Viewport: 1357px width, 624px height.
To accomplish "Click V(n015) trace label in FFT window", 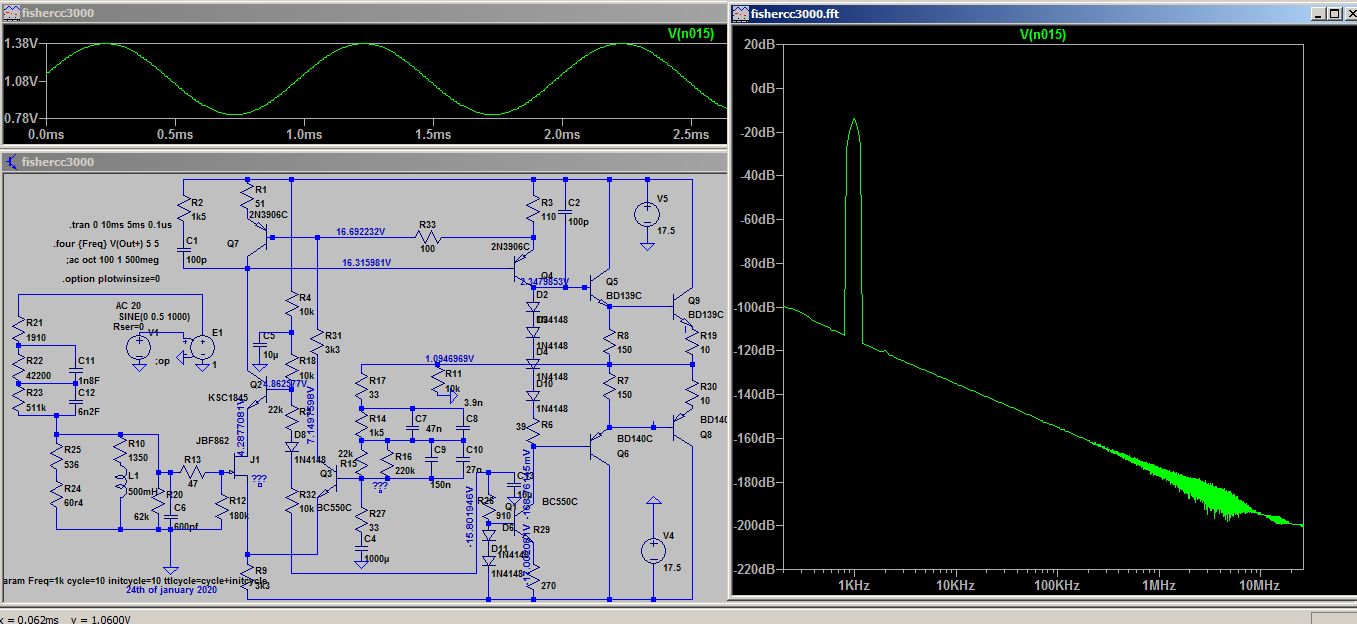I will coord(1042,34).
